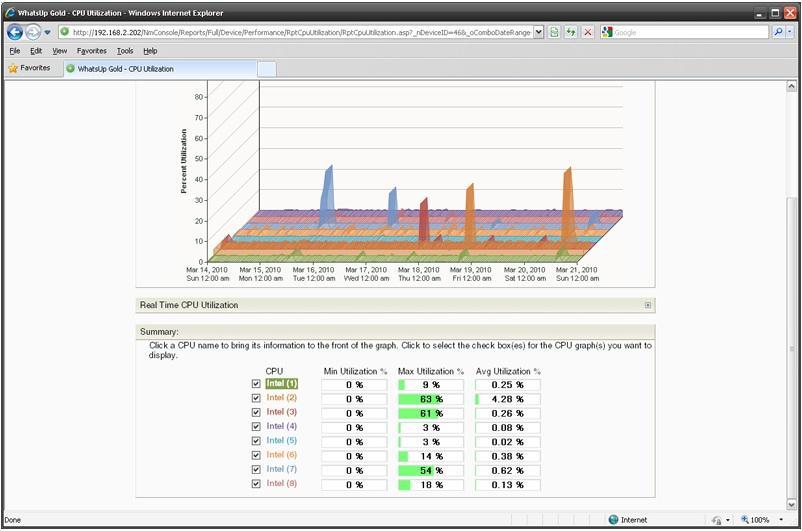The image size is (802, 531).
Task: Click the 18 % max utilization value
Action: 431,485
